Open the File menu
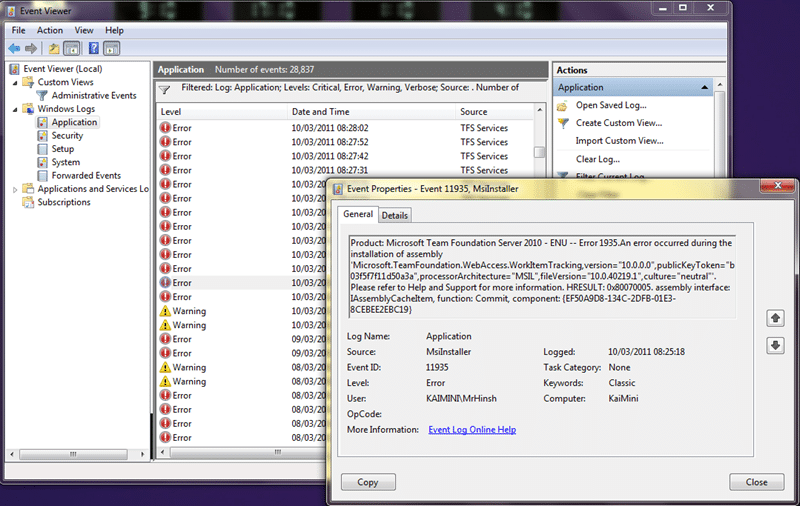This screenshot has height=506, width=800. point(18,30)
